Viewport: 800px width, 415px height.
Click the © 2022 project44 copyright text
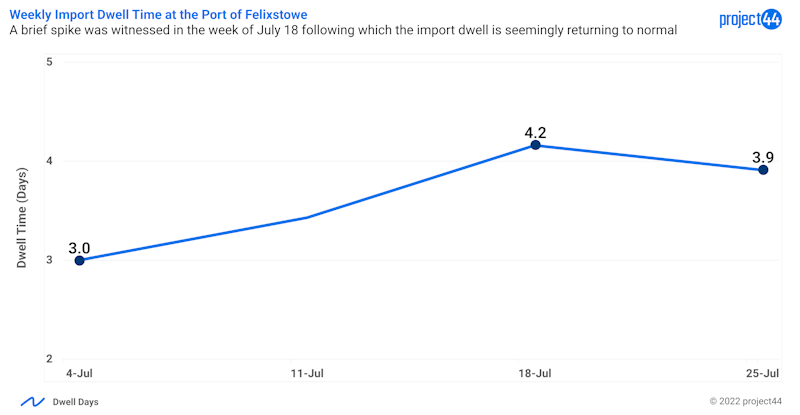tap(745, 402)
